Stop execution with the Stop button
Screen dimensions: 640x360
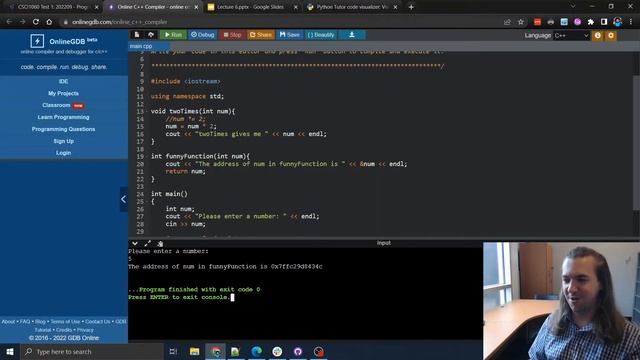tap(232, 35)
